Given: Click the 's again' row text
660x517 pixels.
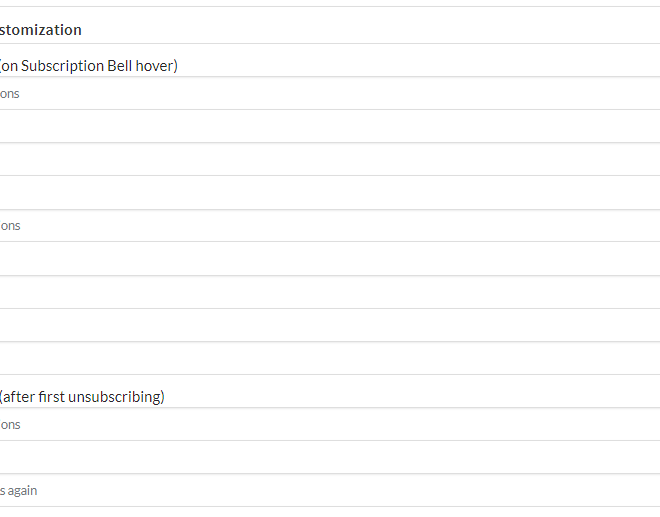Looking at the screenshot, I should click(x=19, y=490).
